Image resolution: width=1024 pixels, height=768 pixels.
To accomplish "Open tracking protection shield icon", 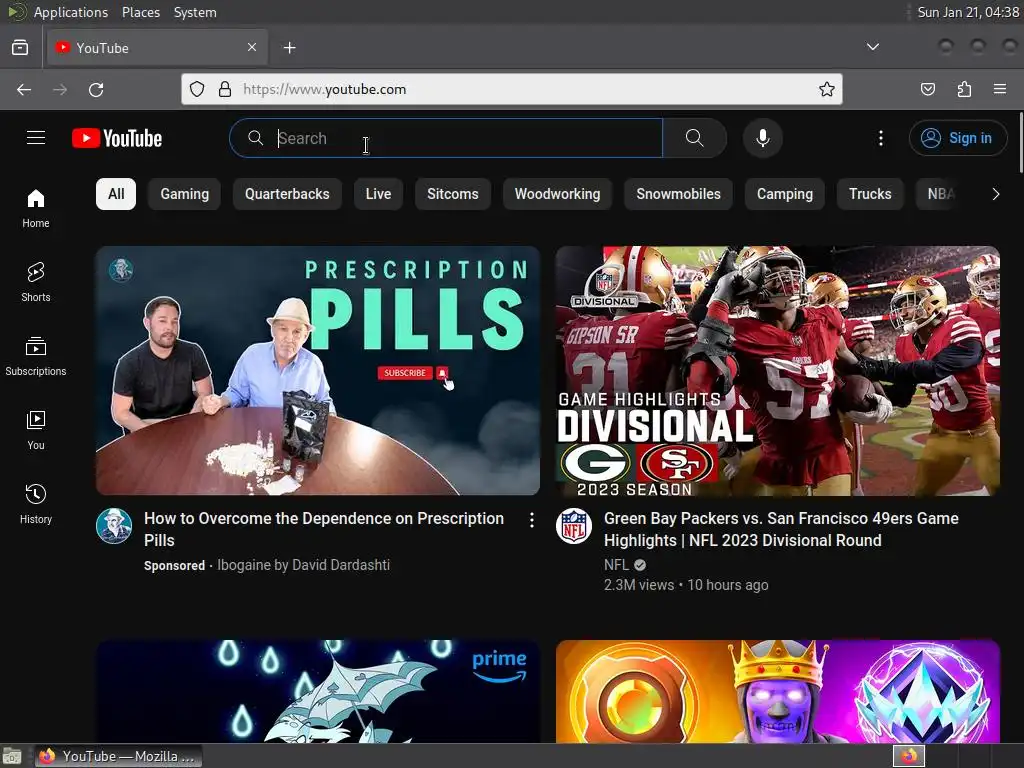I will tap(197, 89).
